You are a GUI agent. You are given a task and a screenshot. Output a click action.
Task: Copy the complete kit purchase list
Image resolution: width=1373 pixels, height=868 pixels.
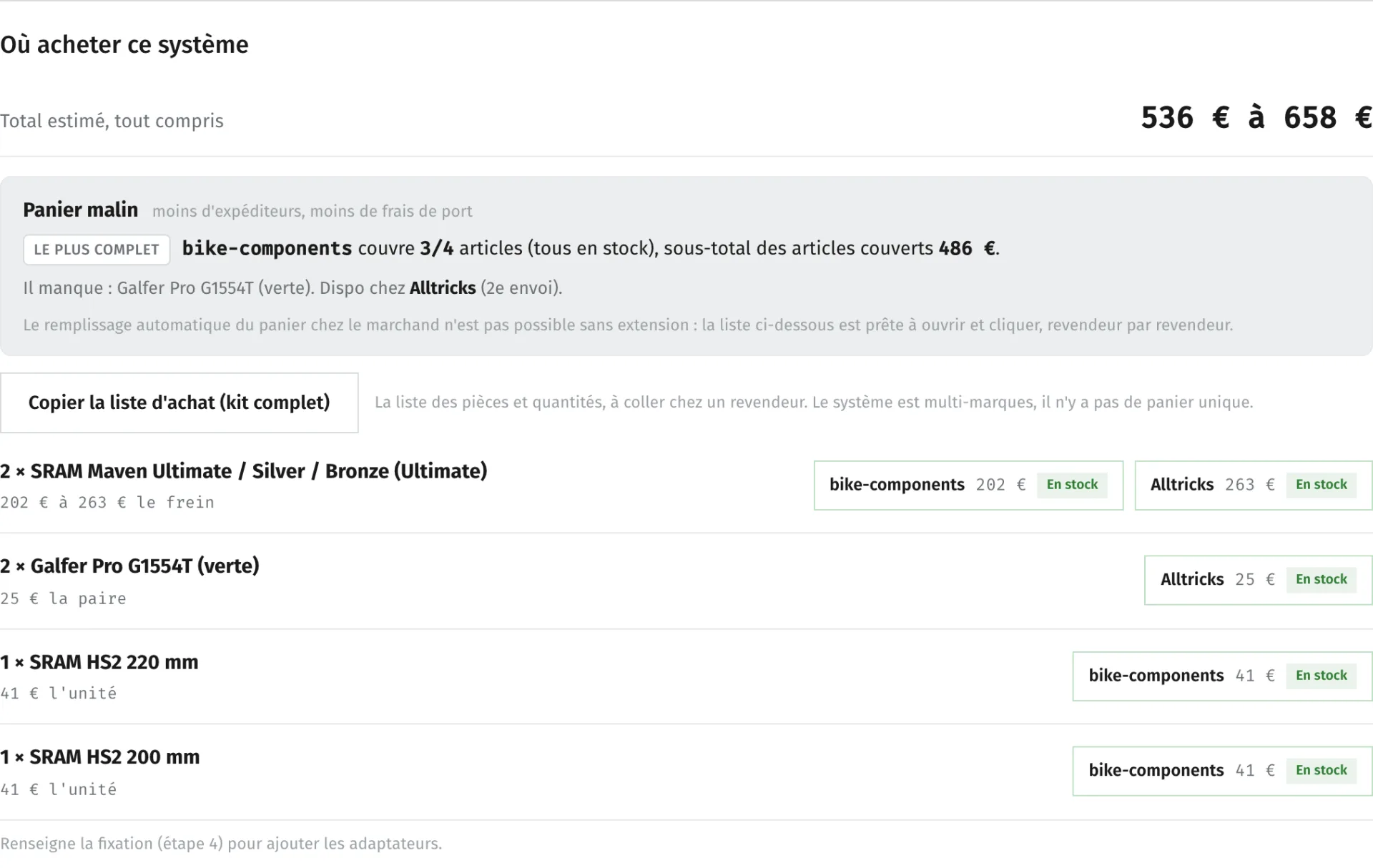179,403
